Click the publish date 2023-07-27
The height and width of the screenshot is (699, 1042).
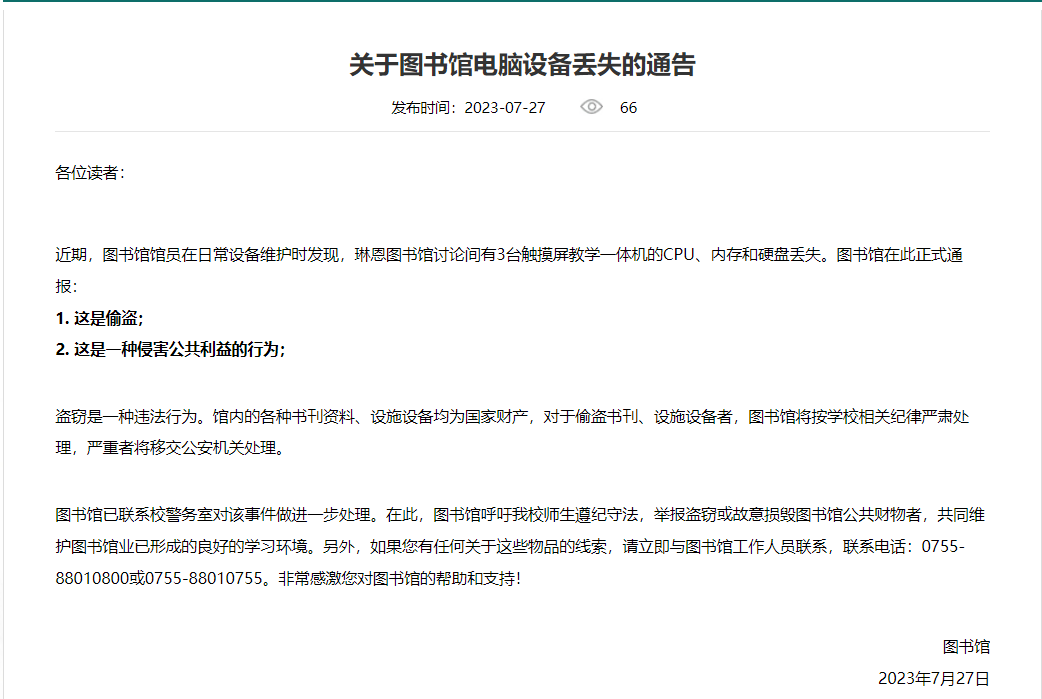coord(505,108)
